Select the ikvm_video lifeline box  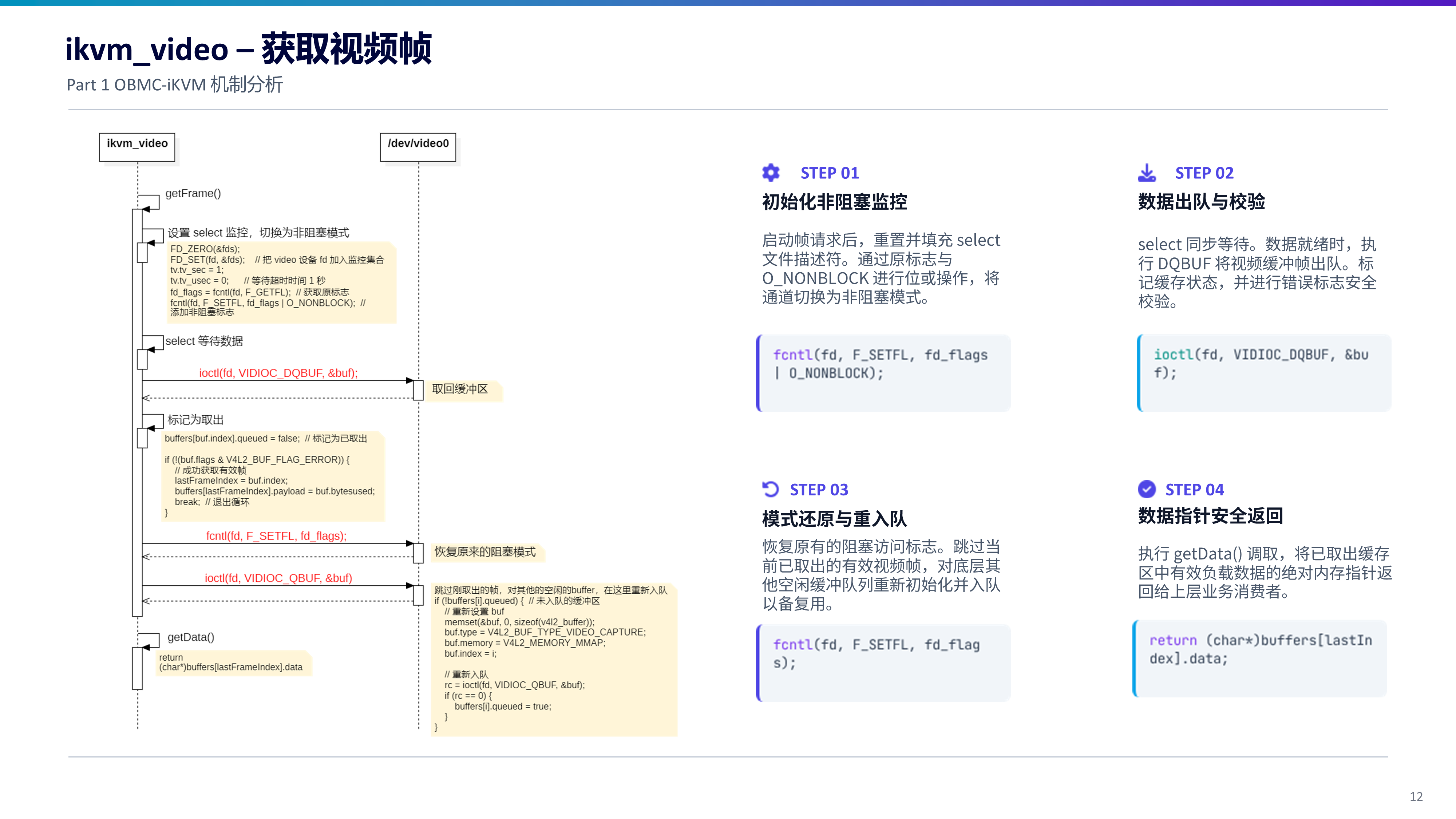[x=137, y=147]
